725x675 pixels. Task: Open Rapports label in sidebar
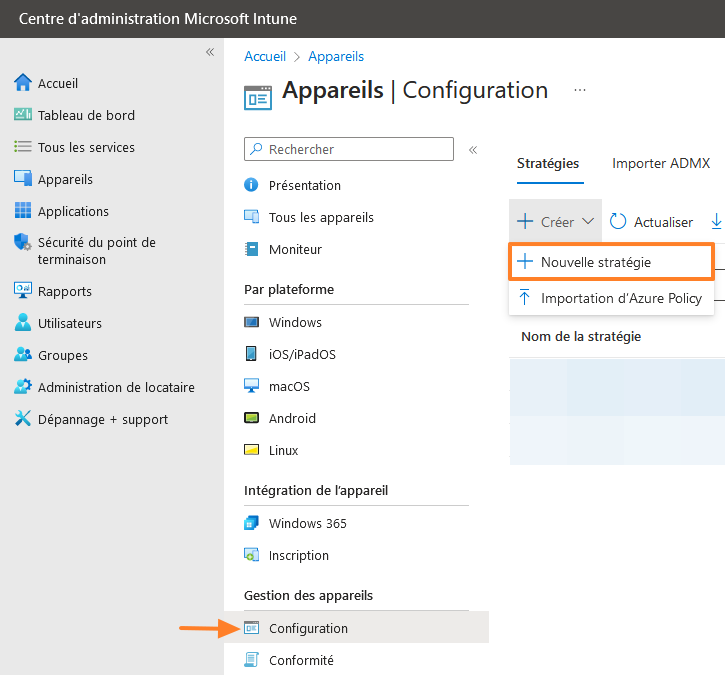point(65,292)
